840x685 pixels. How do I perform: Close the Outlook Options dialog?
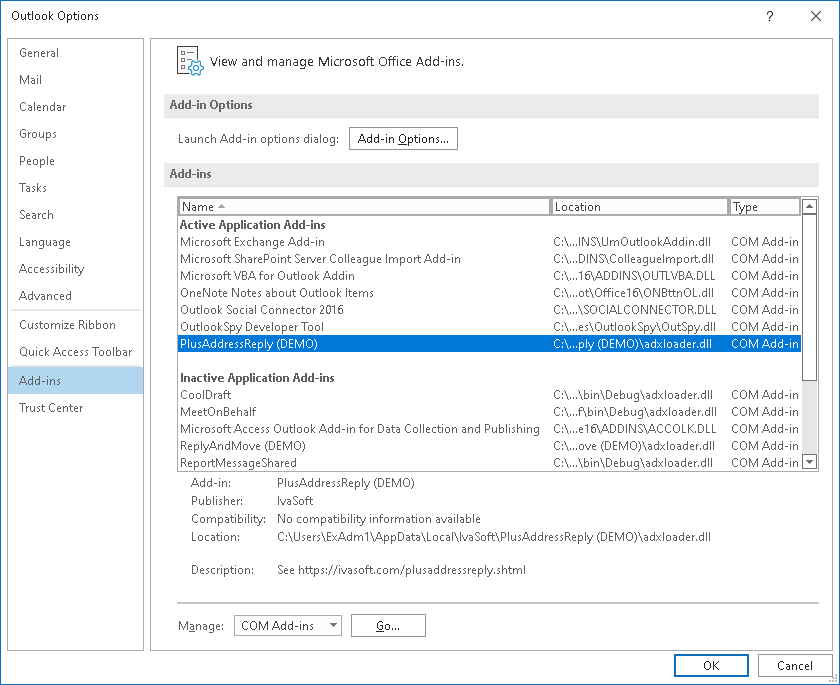[x=816, y=16]
